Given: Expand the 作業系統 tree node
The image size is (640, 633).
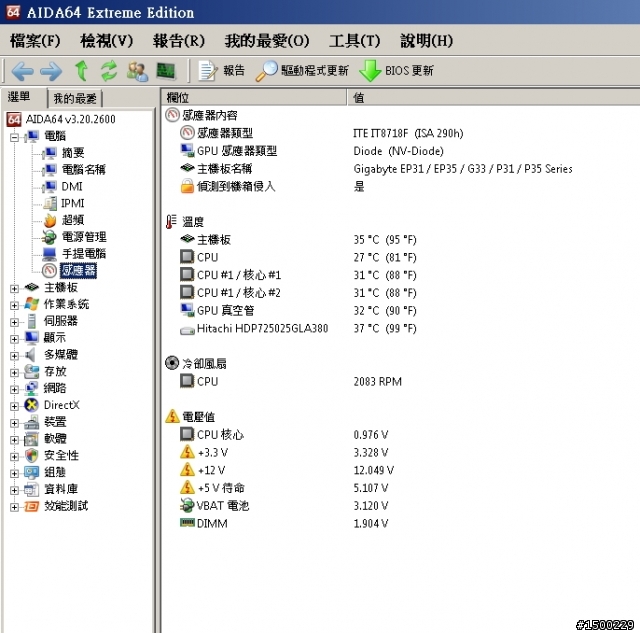Looking at the screenshot, I should click(14, 305).
